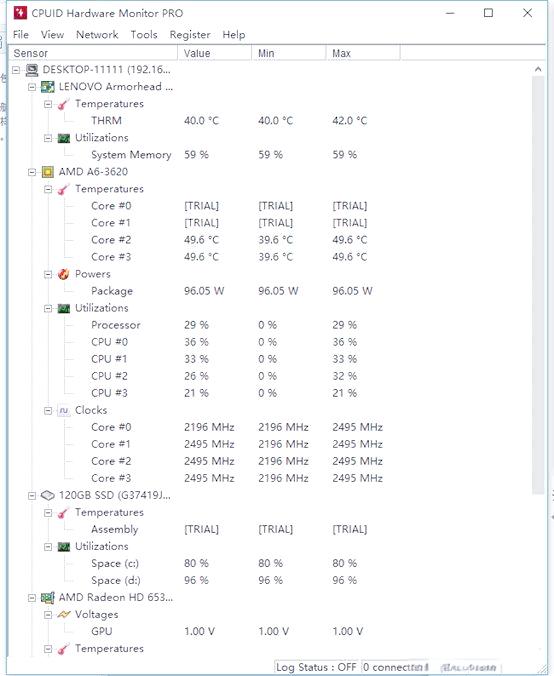This screenshot has height=676, width=554.
Task: Open the Tools menu
Action: click(x=144, y=34)
